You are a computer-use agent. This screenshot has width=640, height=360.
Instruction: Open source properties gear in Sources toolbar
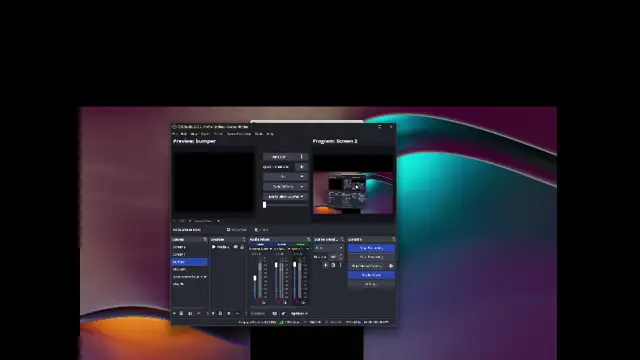coord(229,313)
